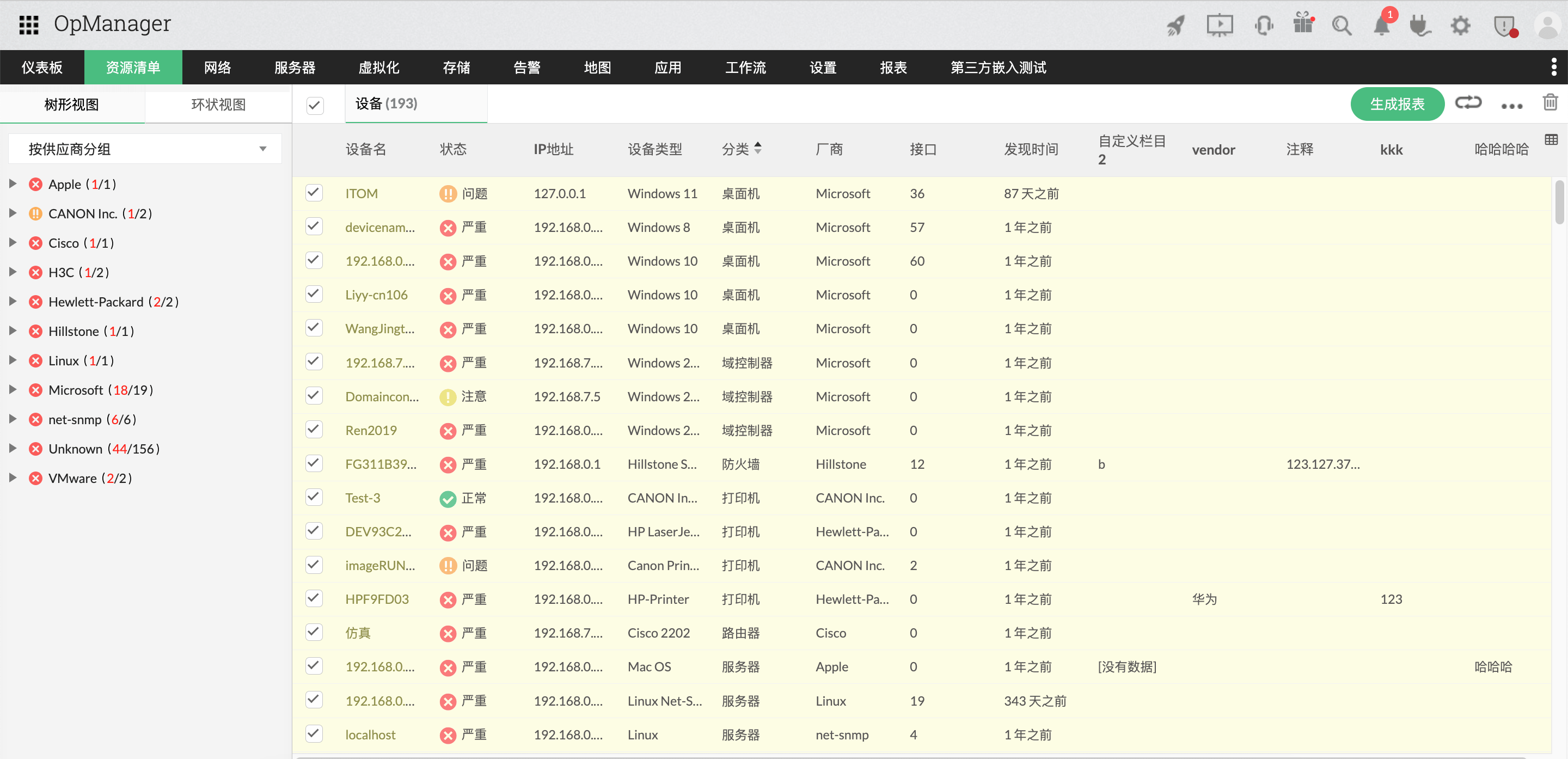Viewport: 1568px width, 759px height.
Task: Click the plugin/integrations plug icon
Action: (x=1420, y=25)
